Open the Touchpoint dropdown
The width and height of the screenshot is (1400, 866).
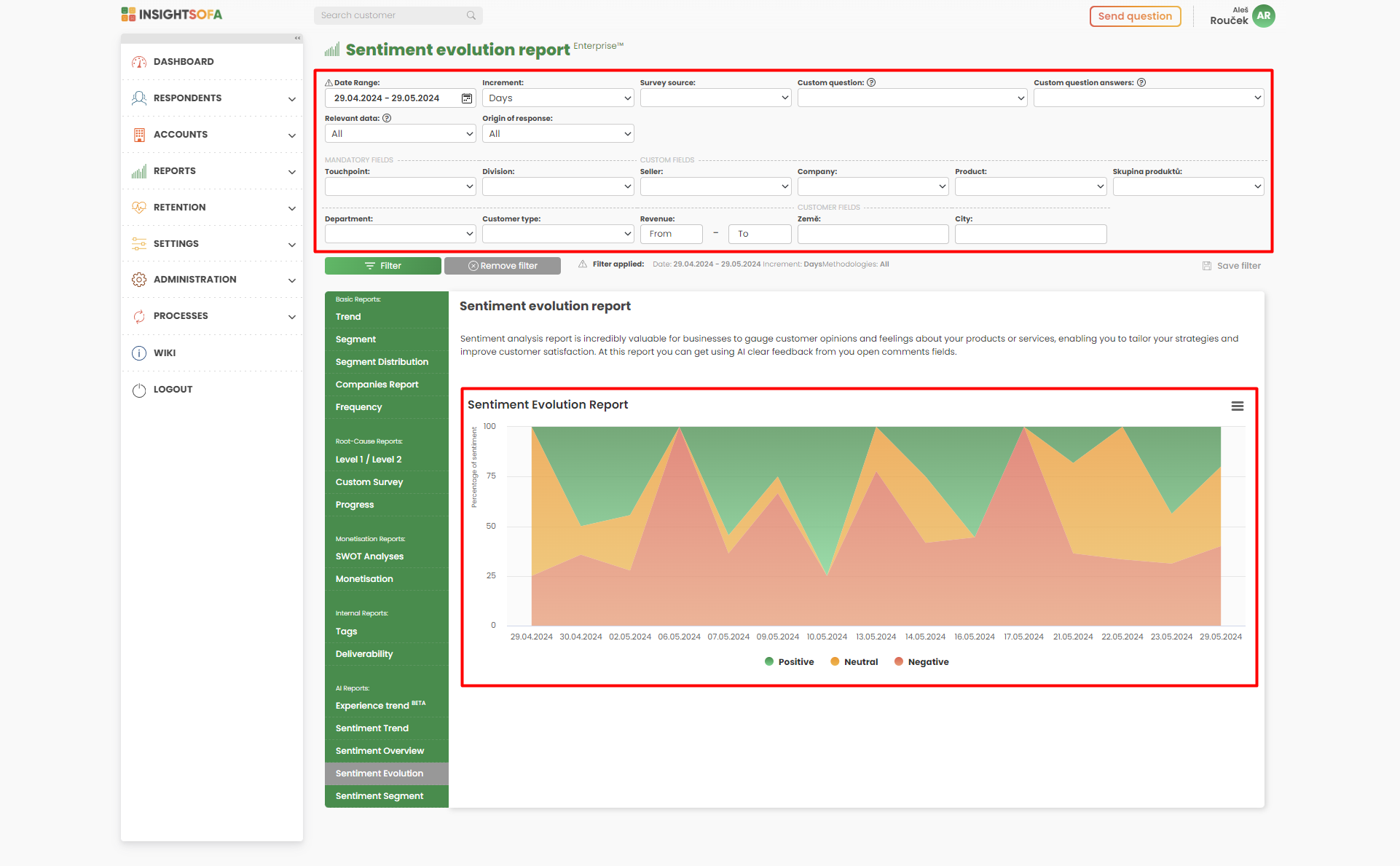[x=400, y=186]
